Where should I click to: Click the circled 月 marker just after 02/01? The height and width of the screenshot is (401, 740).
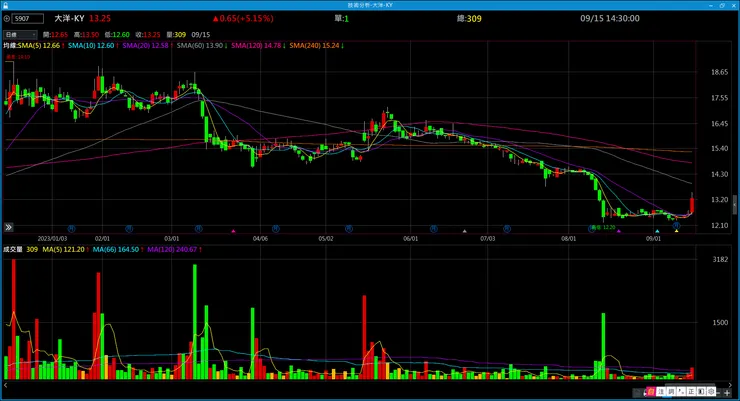coord(129,229)
